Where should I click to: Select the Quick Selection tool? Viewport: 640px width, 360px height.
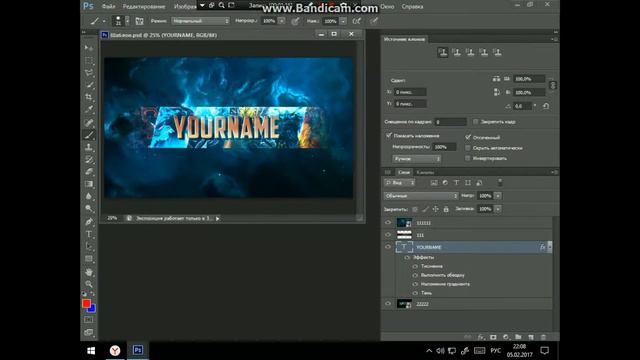pyautogui.click(x=89, y=85)
